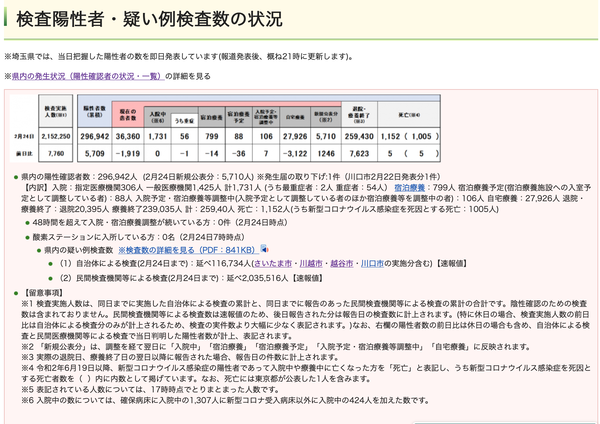Select the 296,942 cumulative positives cell

95,136
